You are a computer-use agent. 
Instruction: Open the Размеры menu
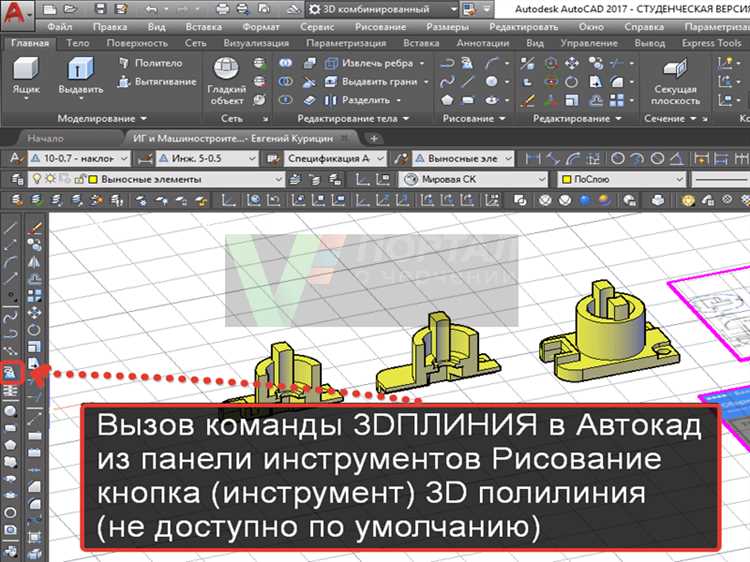447,27
